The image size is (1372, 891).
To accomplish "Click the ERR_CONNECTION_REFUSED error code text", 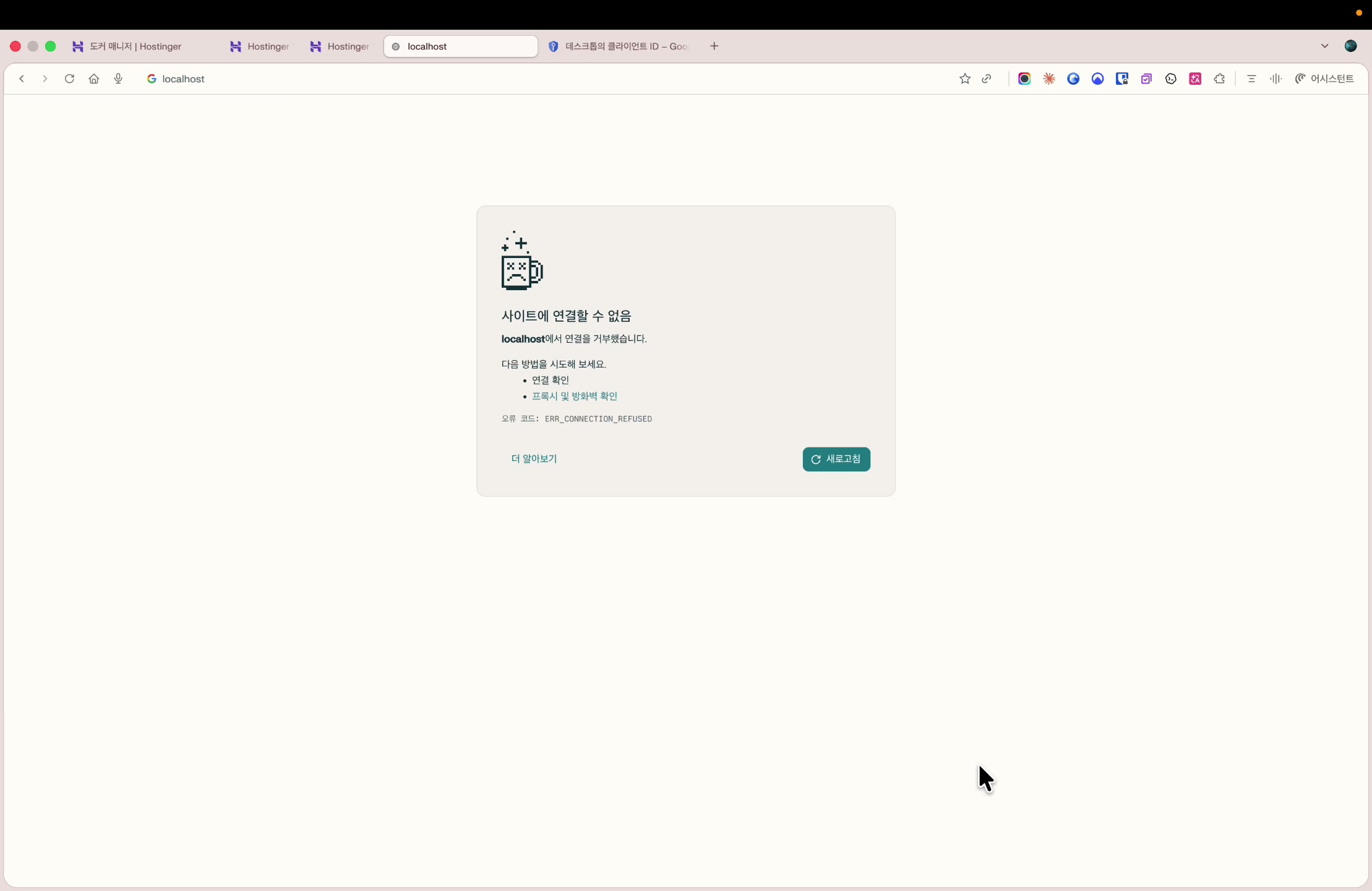I will pos(598,419).
